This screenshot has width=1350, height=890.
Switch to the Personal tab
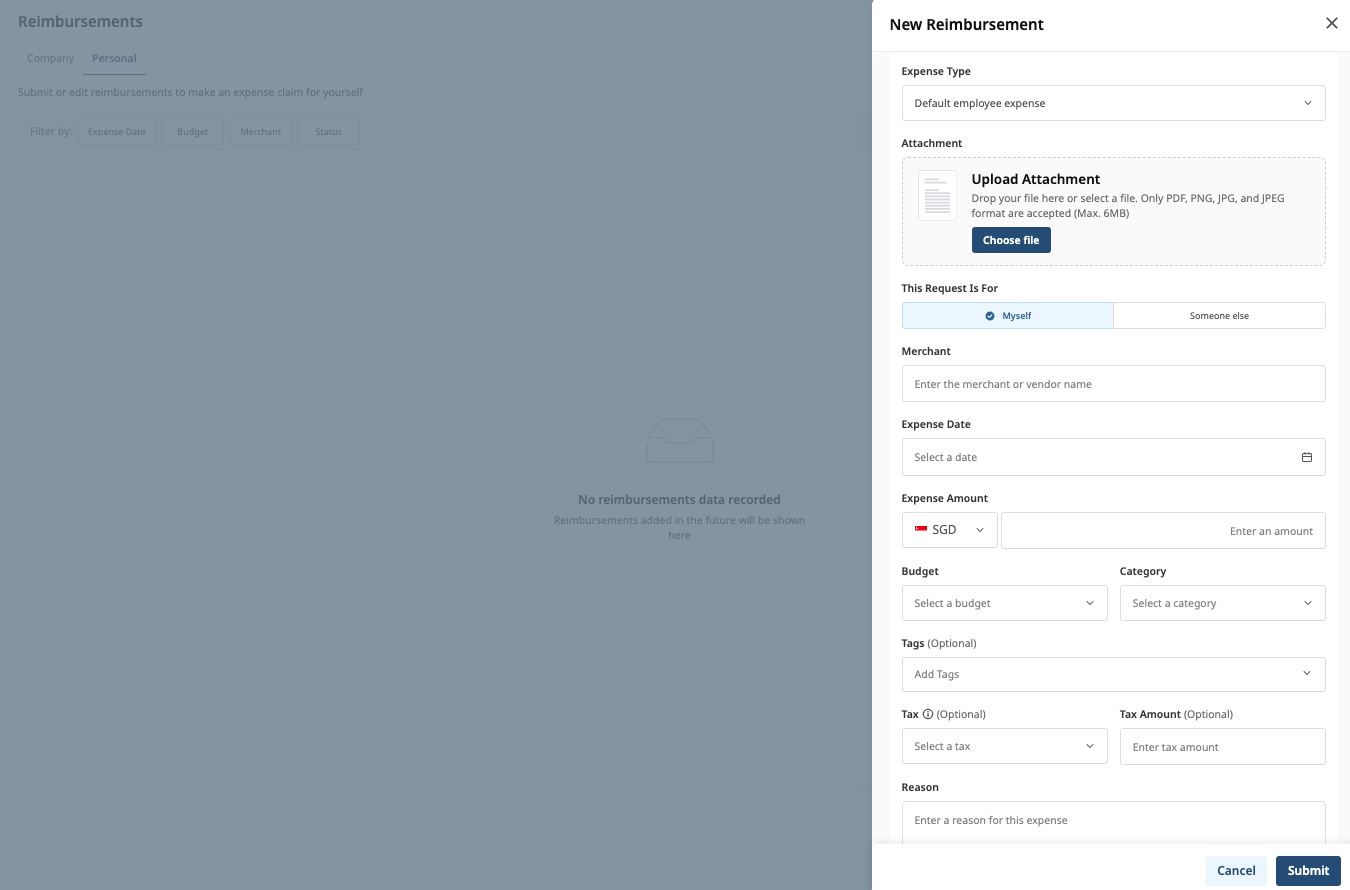(x=114, y=58)
